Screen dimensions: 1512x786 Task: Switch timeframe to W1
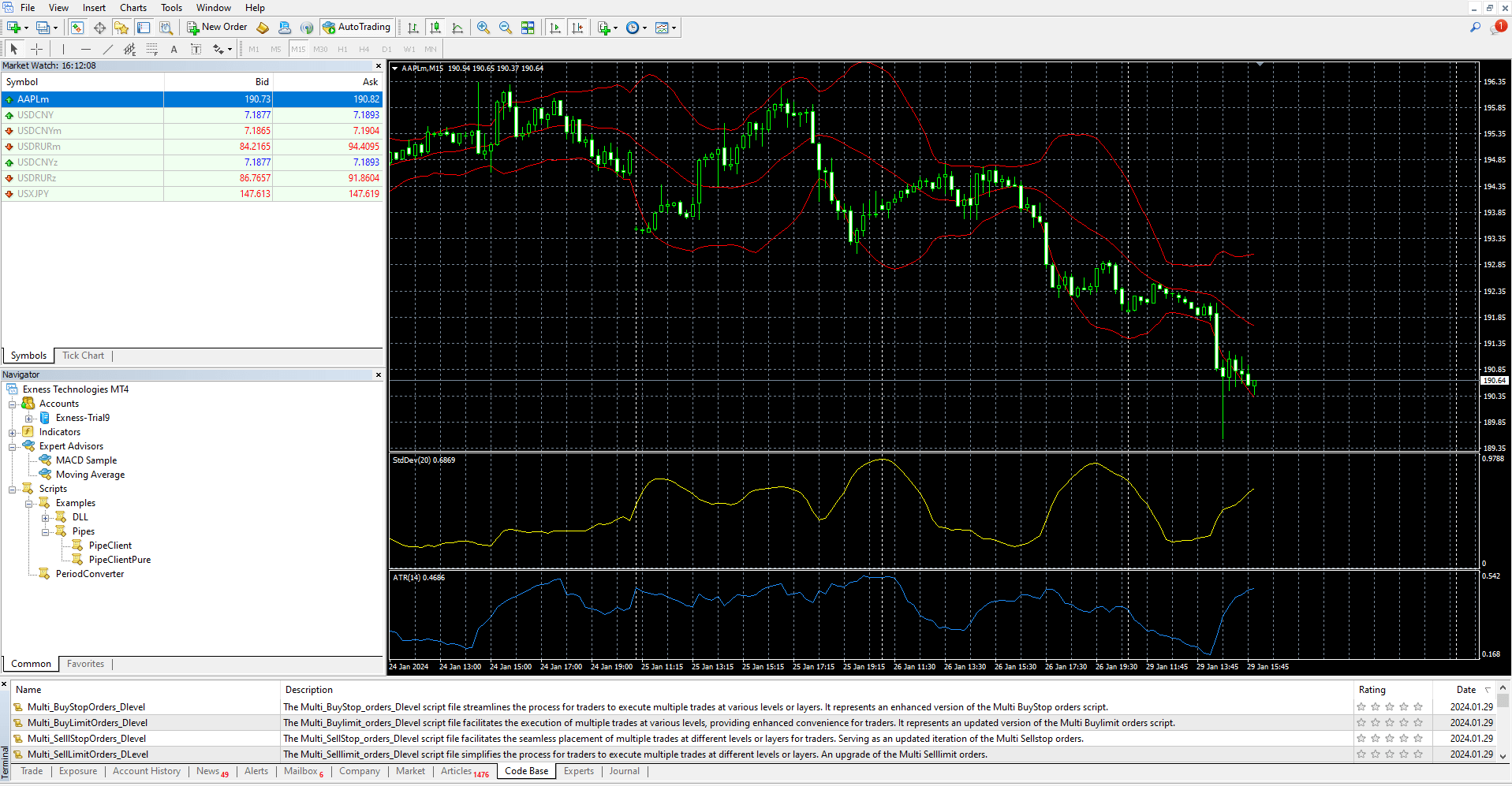[409, 49]
